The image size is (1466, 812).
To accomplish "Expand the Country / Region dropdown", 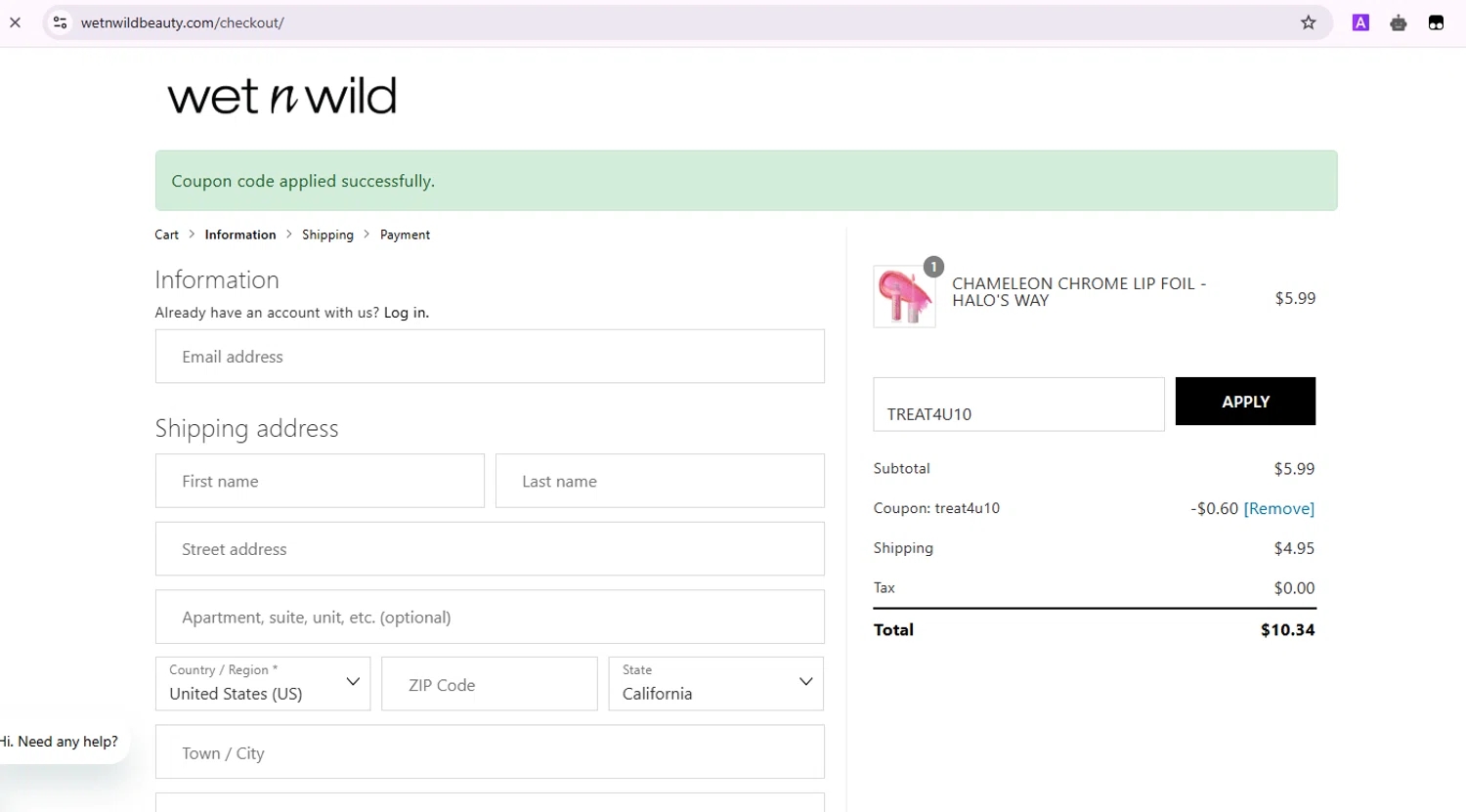I will [x=263, y=683].
